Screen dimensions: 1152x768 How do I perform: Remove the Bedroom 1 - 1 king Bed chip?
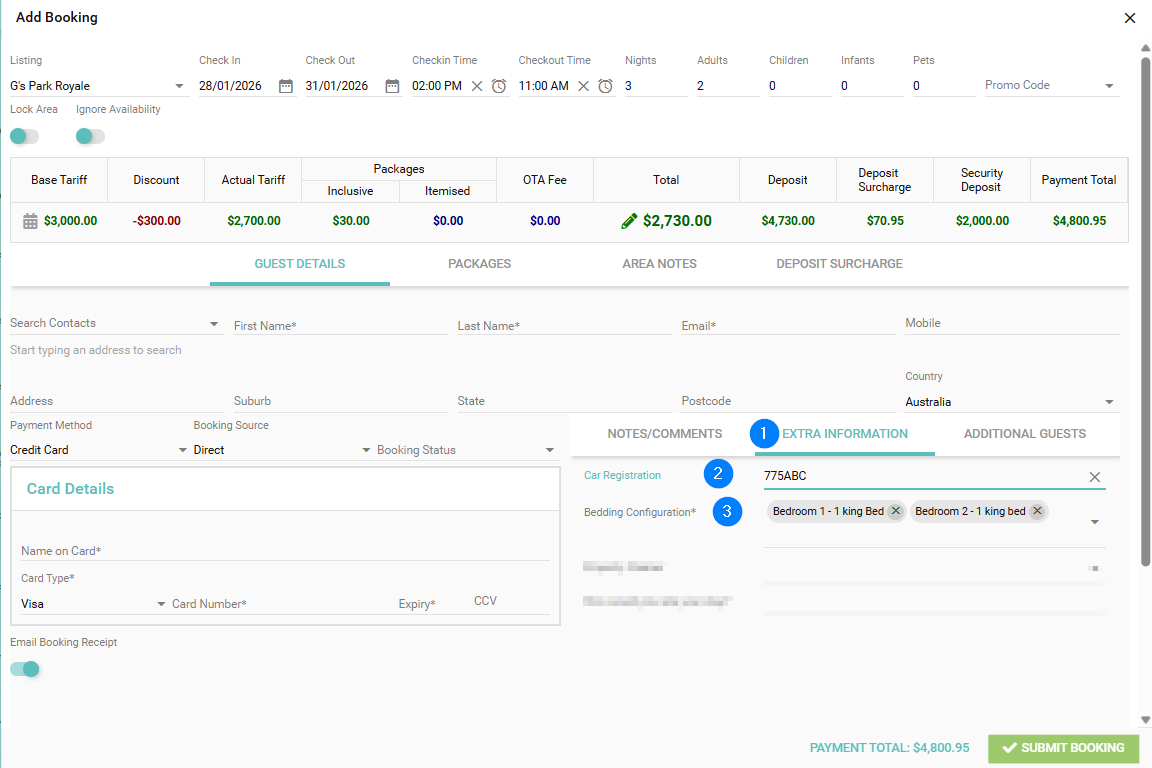[x=896, y=511]
